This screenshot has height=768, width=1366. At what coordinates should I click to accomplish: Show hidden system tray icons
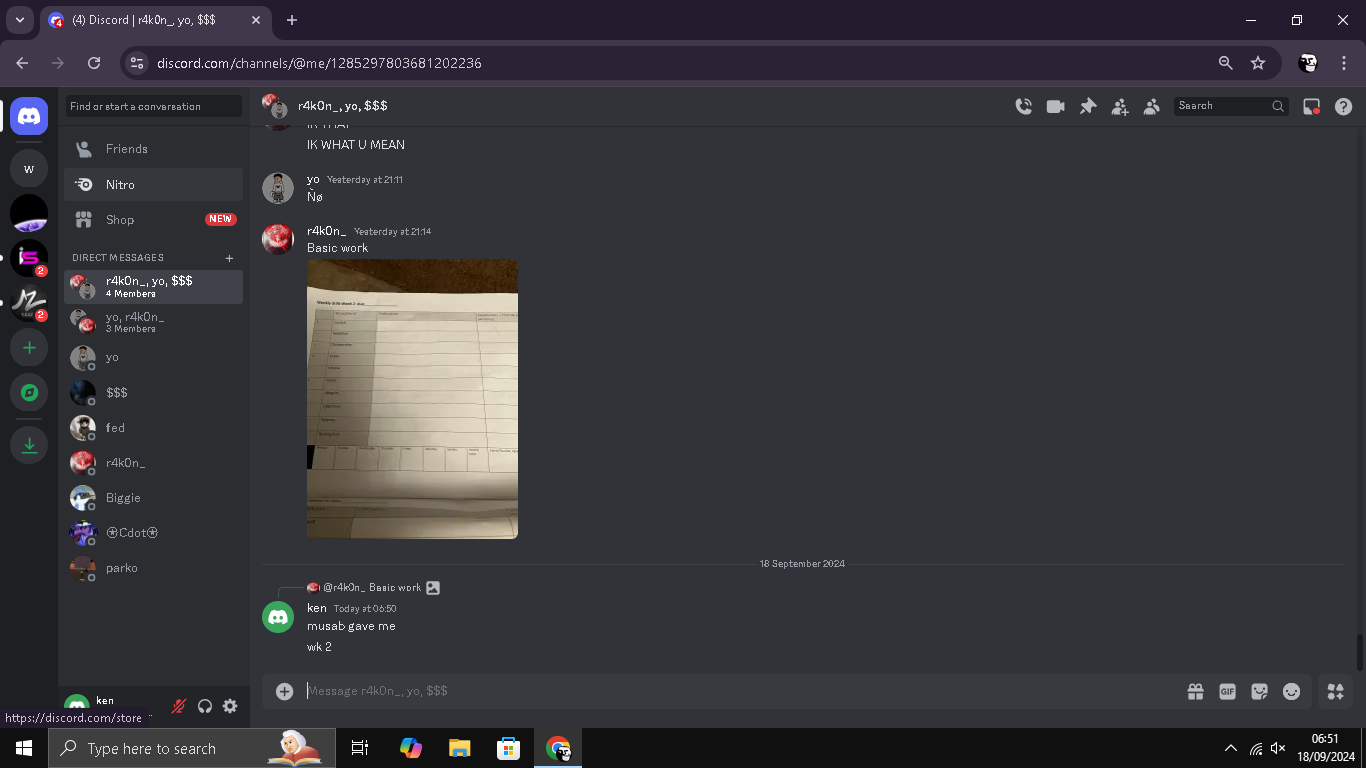[1230, 748]
